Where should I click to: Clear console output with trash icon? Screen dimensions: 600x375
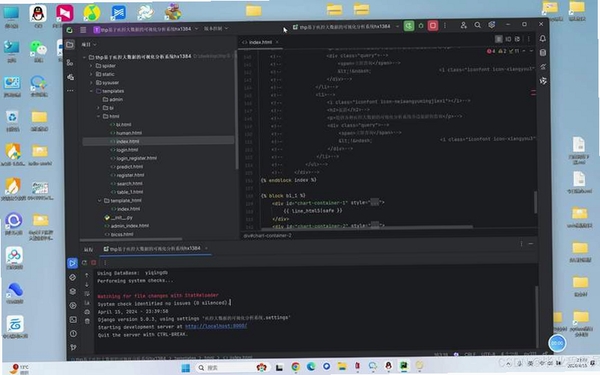click(87, 321)
